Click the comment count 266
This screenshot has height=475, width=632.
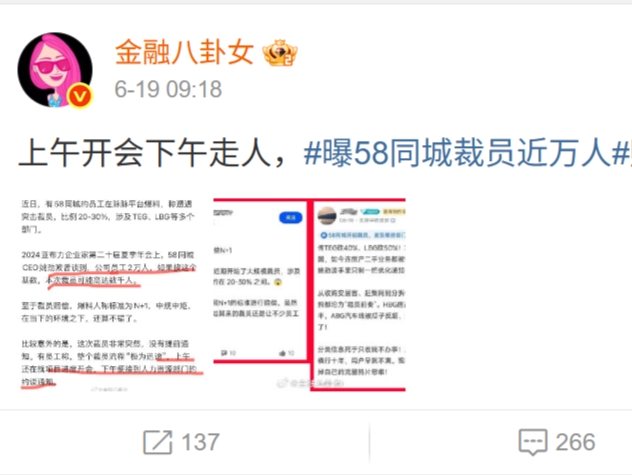tap(575, 442)
